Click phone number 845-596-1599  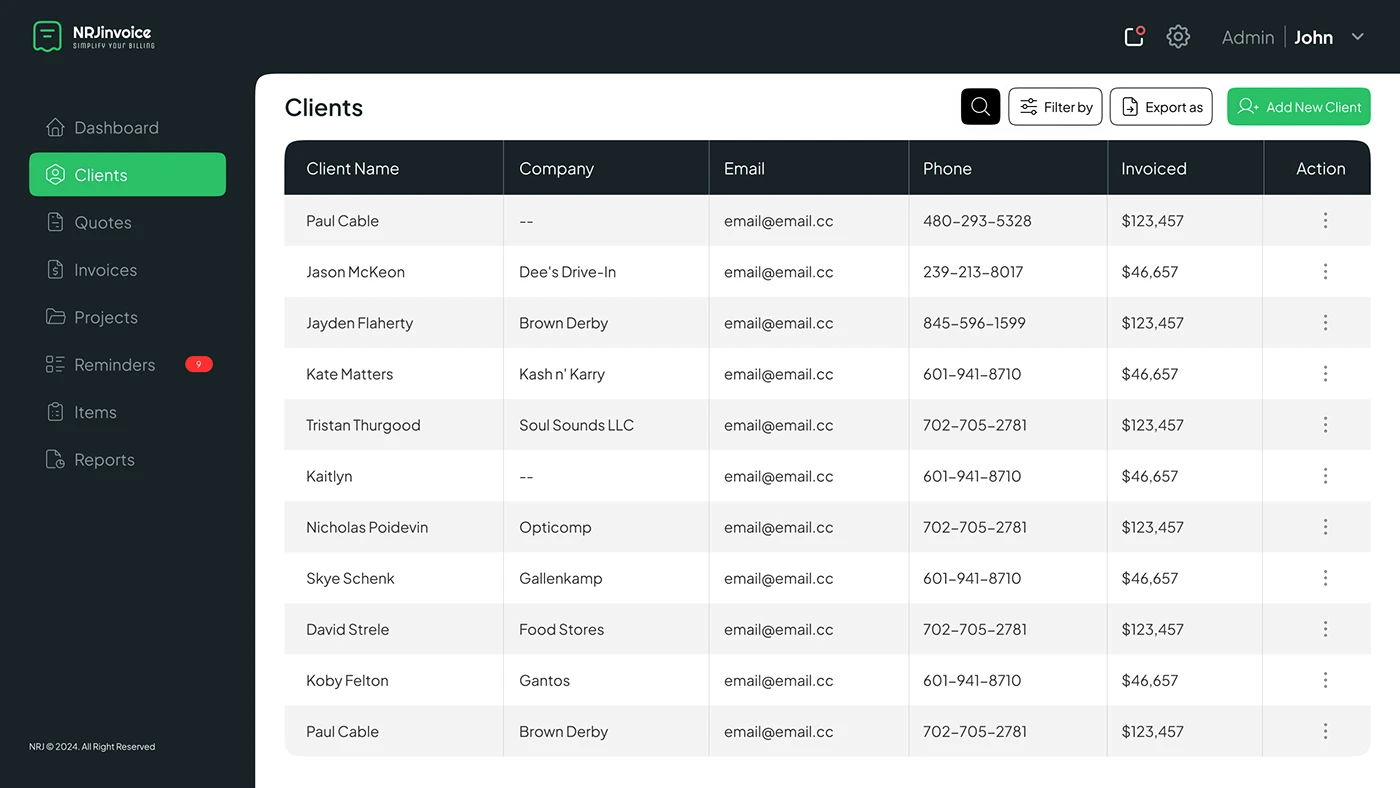974,323
